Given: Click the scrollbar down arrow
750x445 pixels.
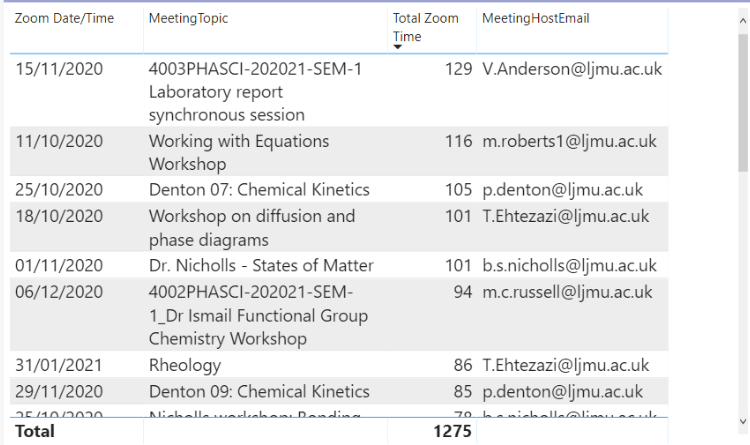Looking at the screenshot, I should point(743,422).
